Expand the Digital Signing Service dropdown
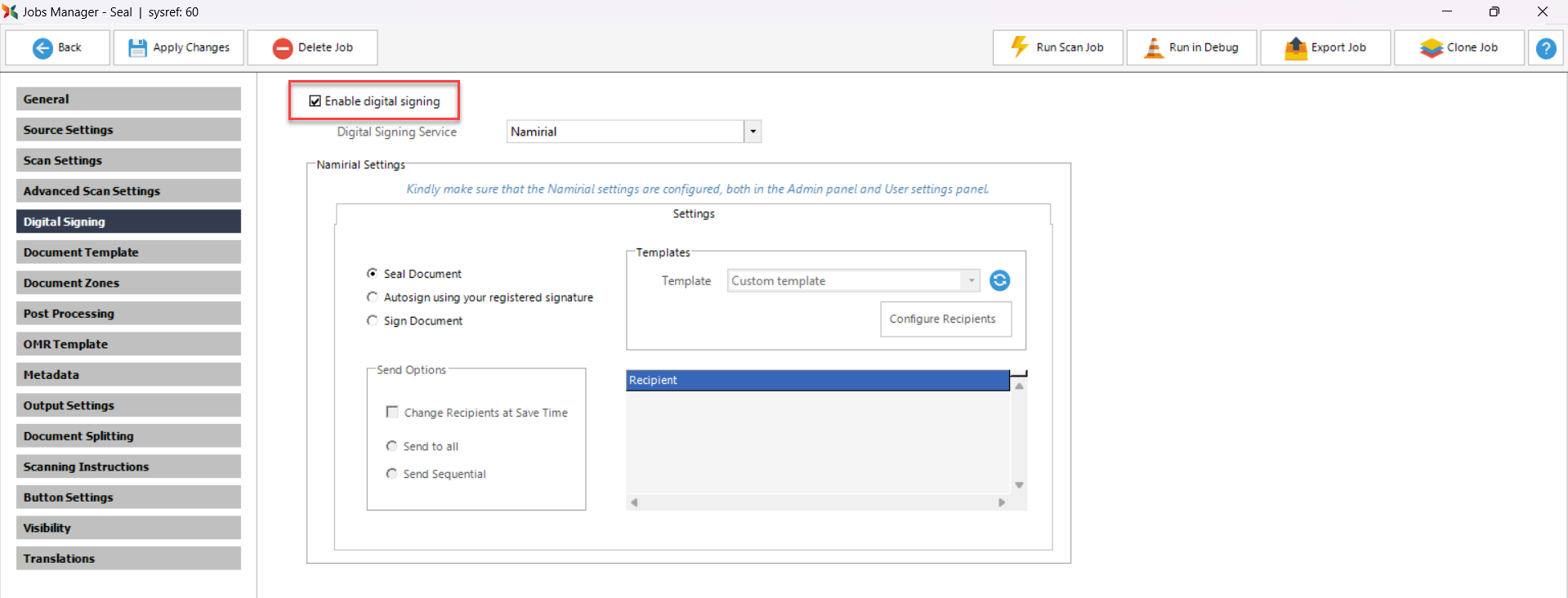The image size is (1568, 598). 753,132
